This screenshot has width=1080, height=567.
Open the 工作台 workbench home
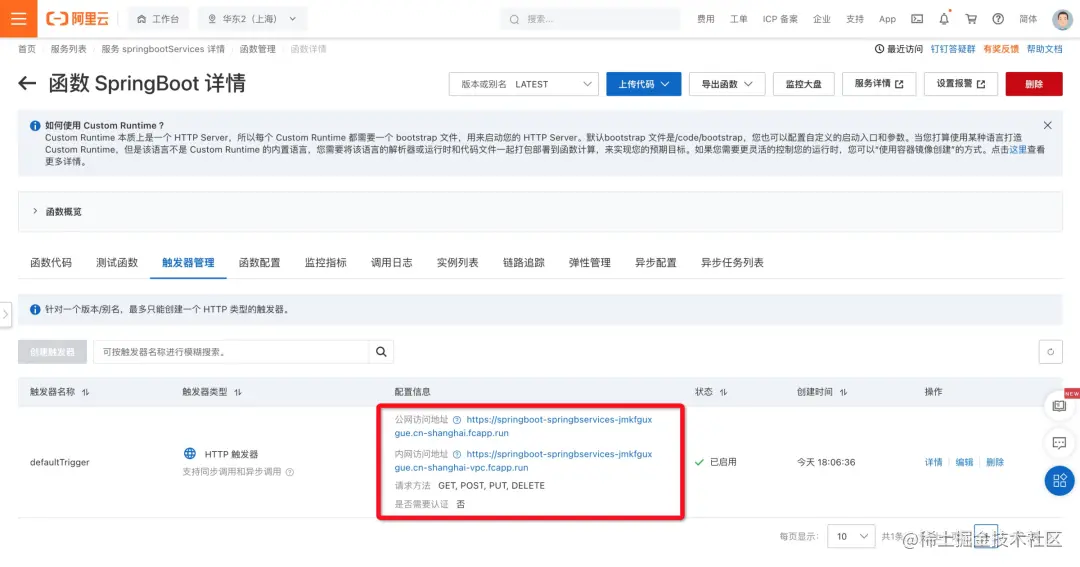158,19
